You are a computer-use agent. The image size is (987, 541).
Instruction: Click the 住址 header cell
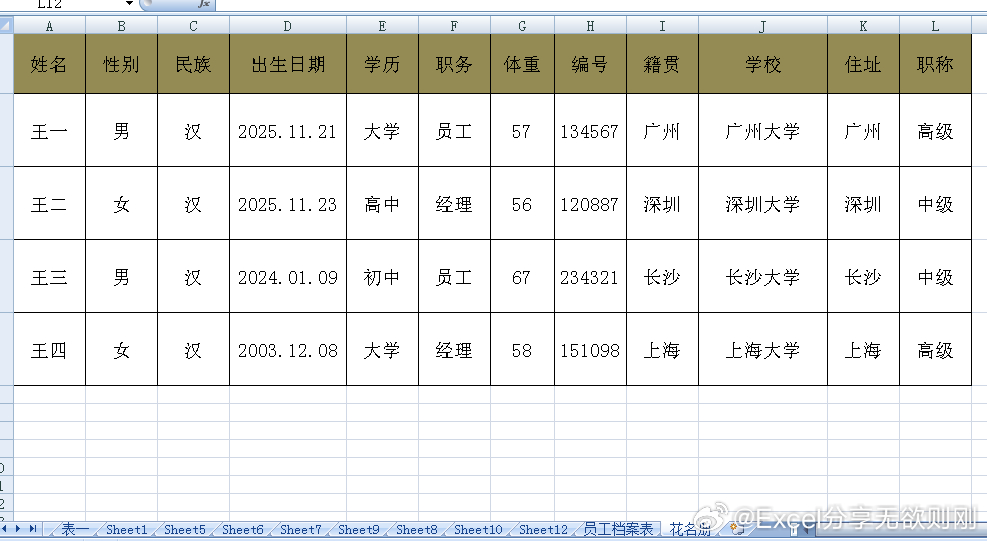click(863, 64)
